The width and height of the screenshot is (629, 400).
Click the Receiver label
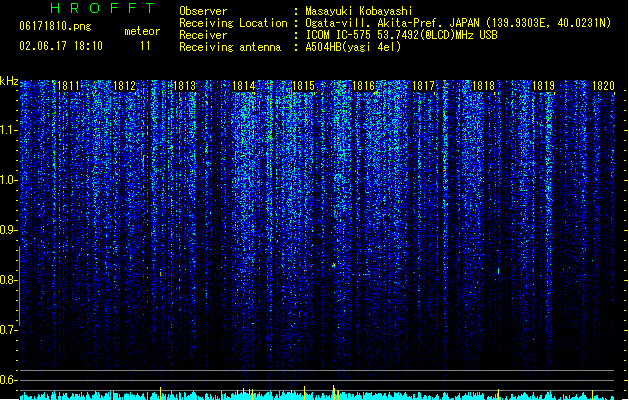click(203, 35)
